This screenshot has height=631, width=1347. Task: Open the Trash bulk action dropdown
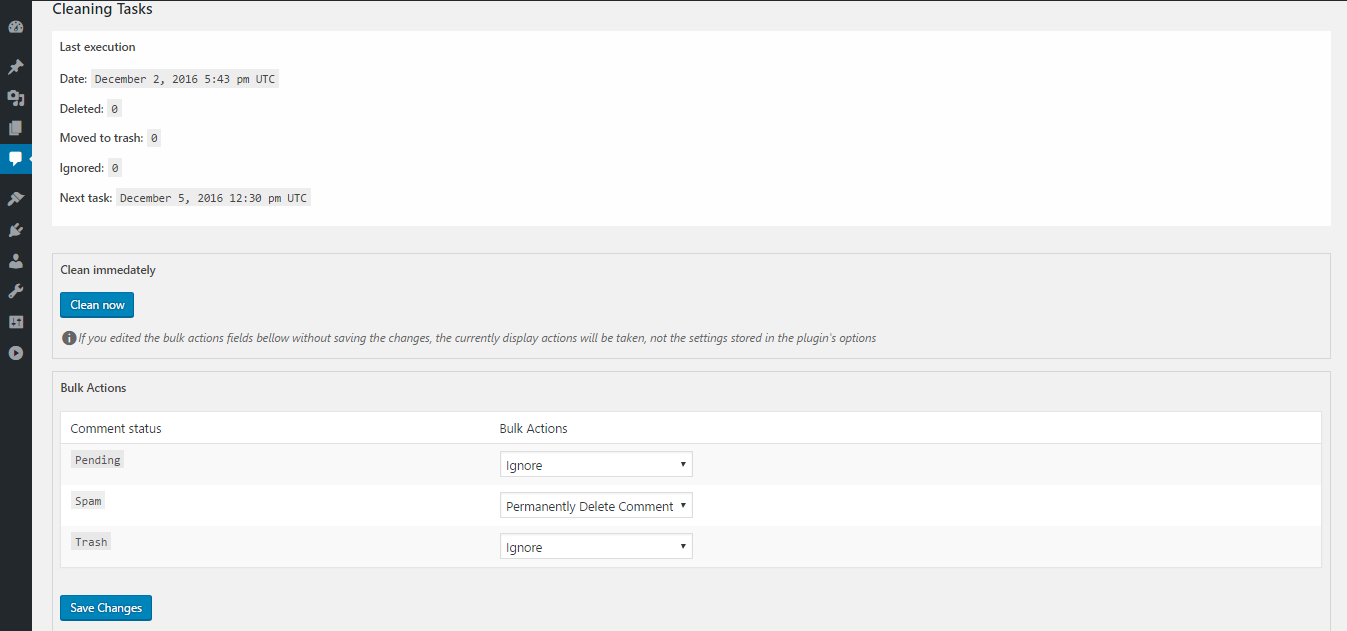[x=596, y=547]
